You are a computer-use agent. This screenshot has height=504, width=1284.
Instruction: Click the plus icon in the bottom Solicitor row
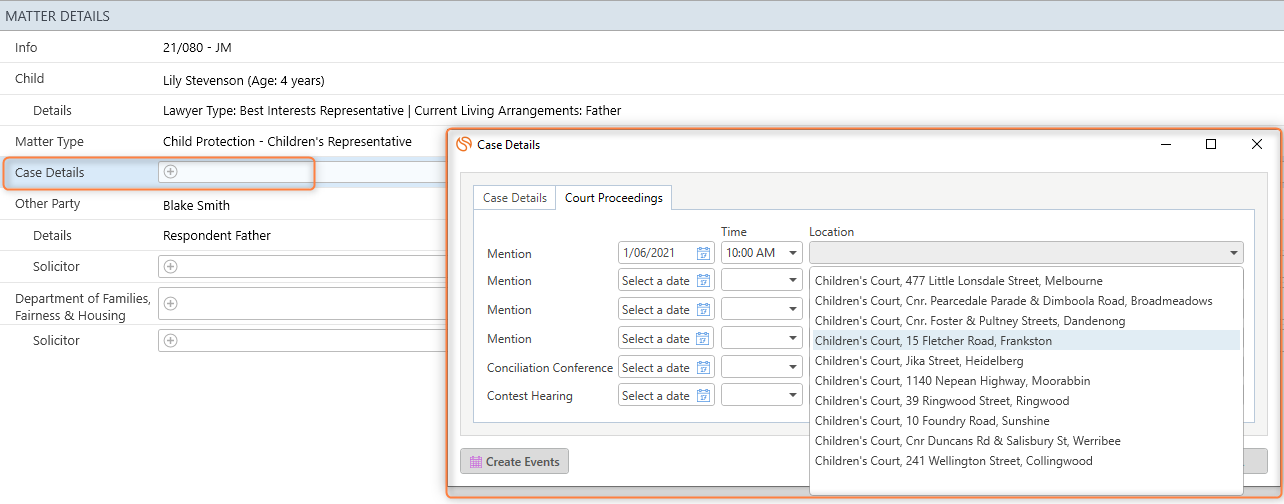point(170,341)
